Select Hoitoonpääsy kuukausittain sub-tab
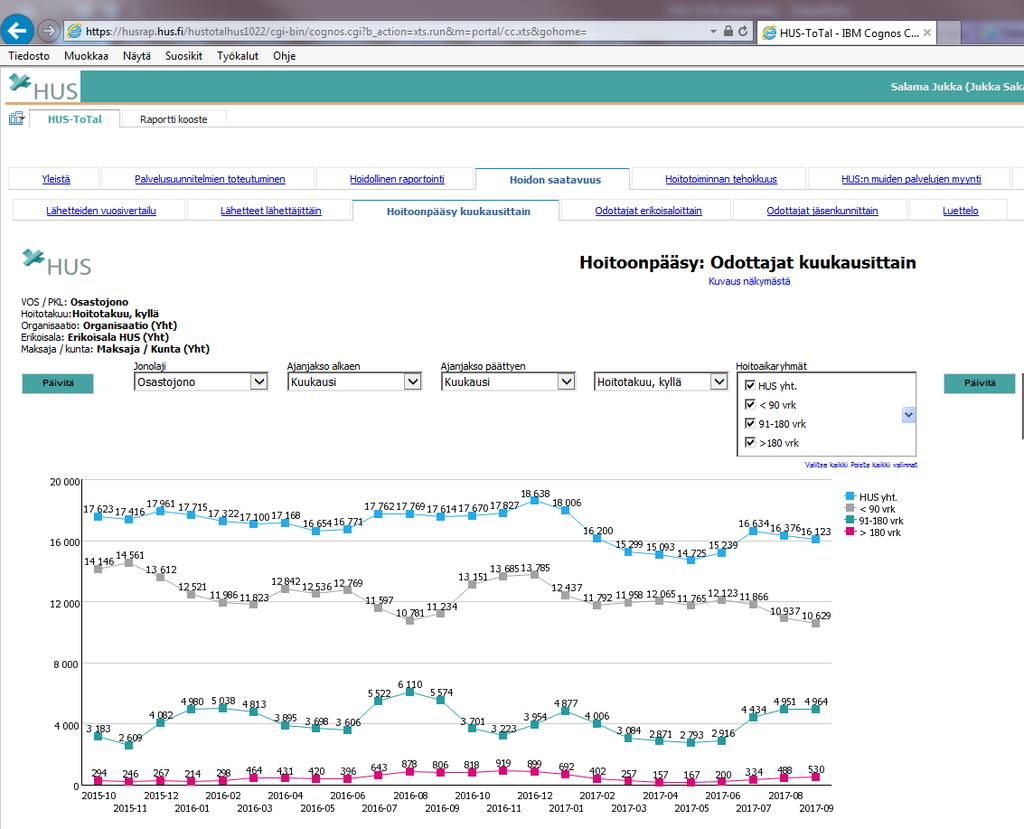This screenshot has width=1024, height=829. [458, 211]
